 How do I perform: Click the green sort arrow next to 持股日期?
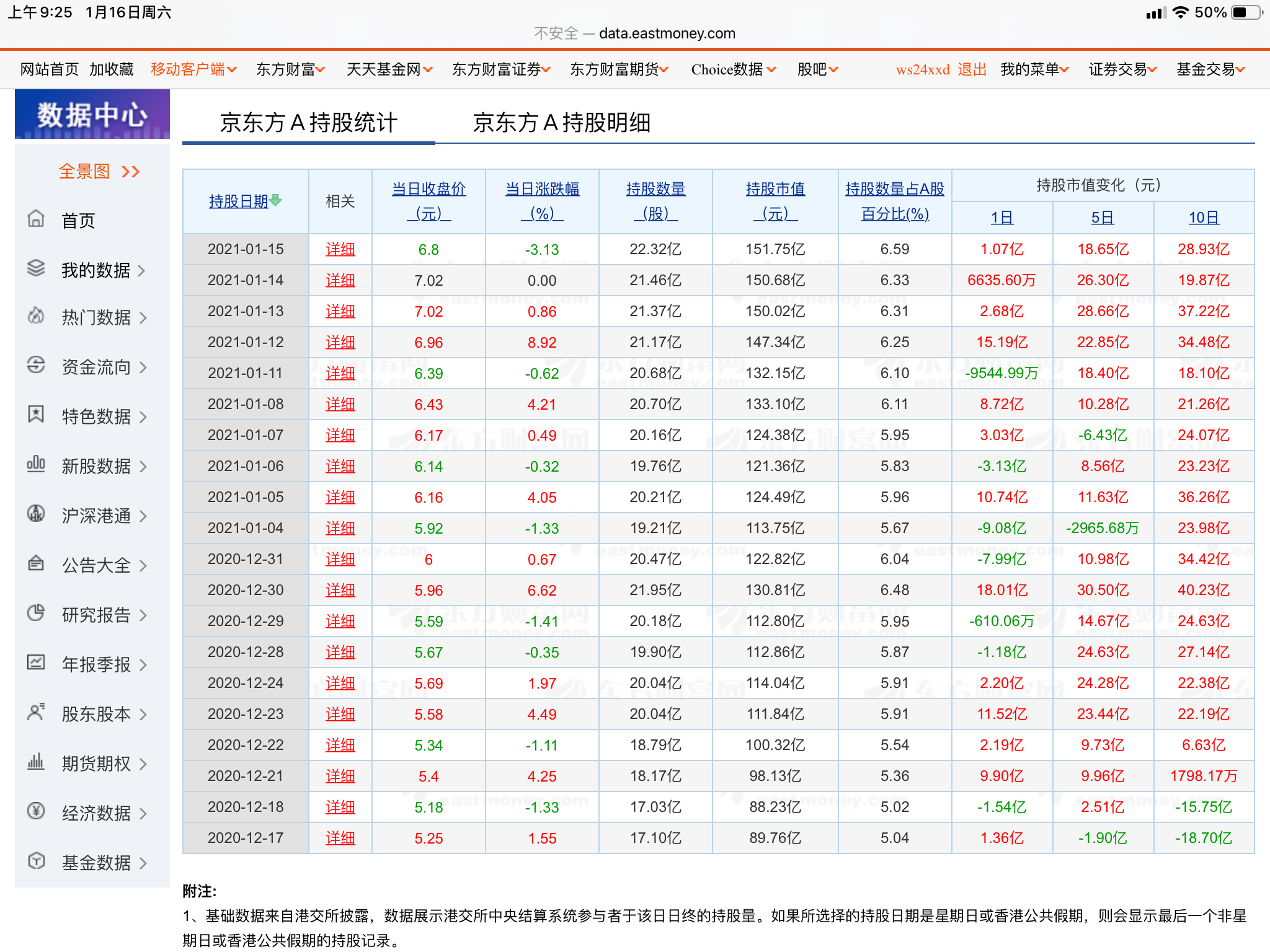tap(277, 200)
